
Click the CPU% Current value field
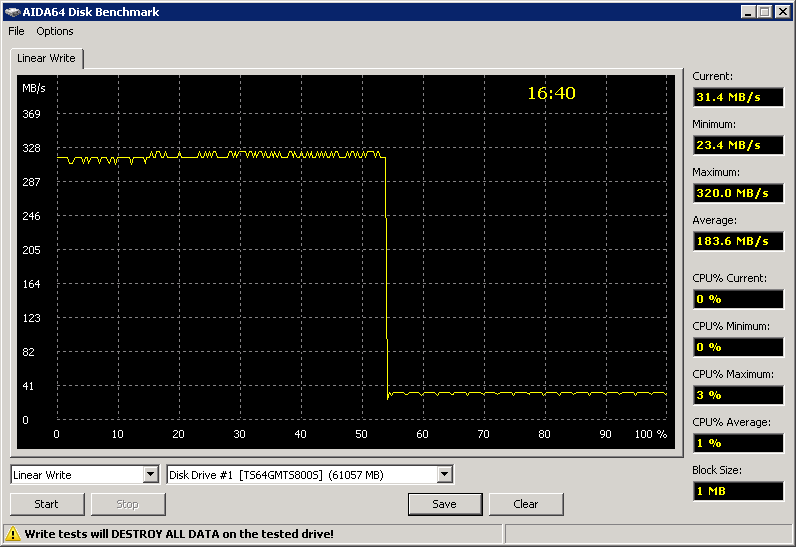pyautogui.click(x=738, y=299)
